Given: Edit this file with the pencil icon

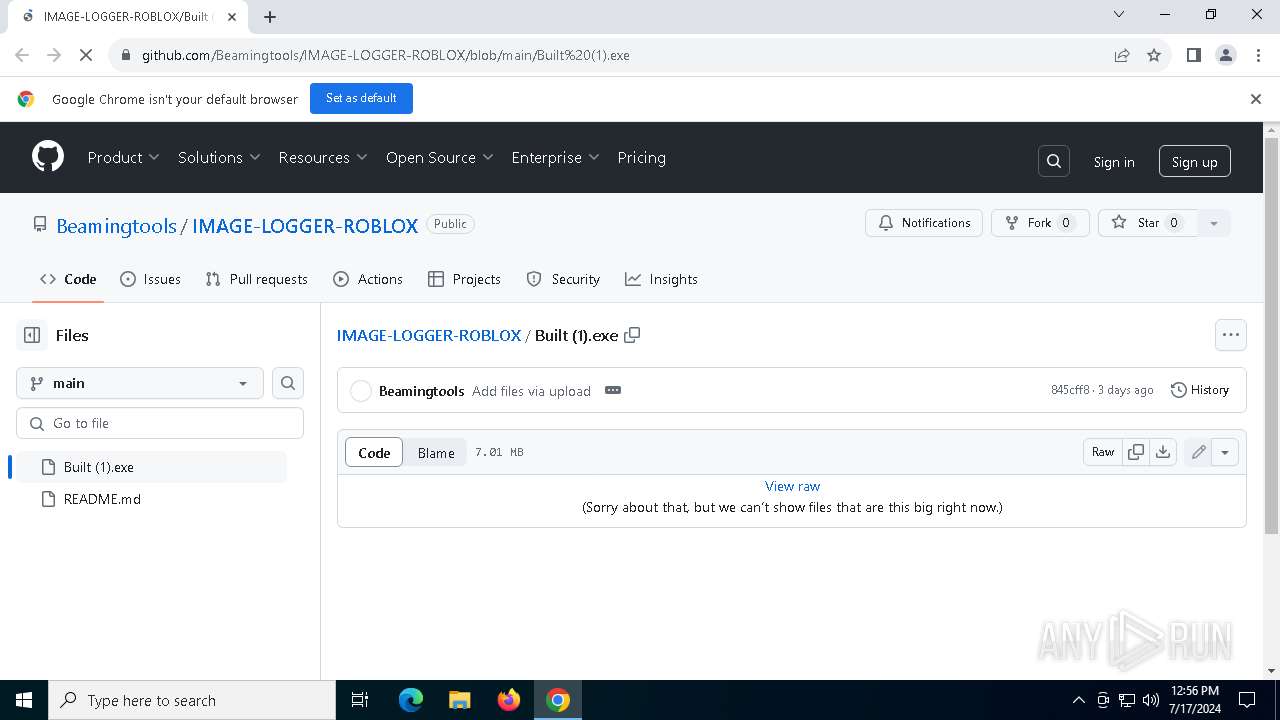Looking at the screenshot, I should (x=1198, y=452).
